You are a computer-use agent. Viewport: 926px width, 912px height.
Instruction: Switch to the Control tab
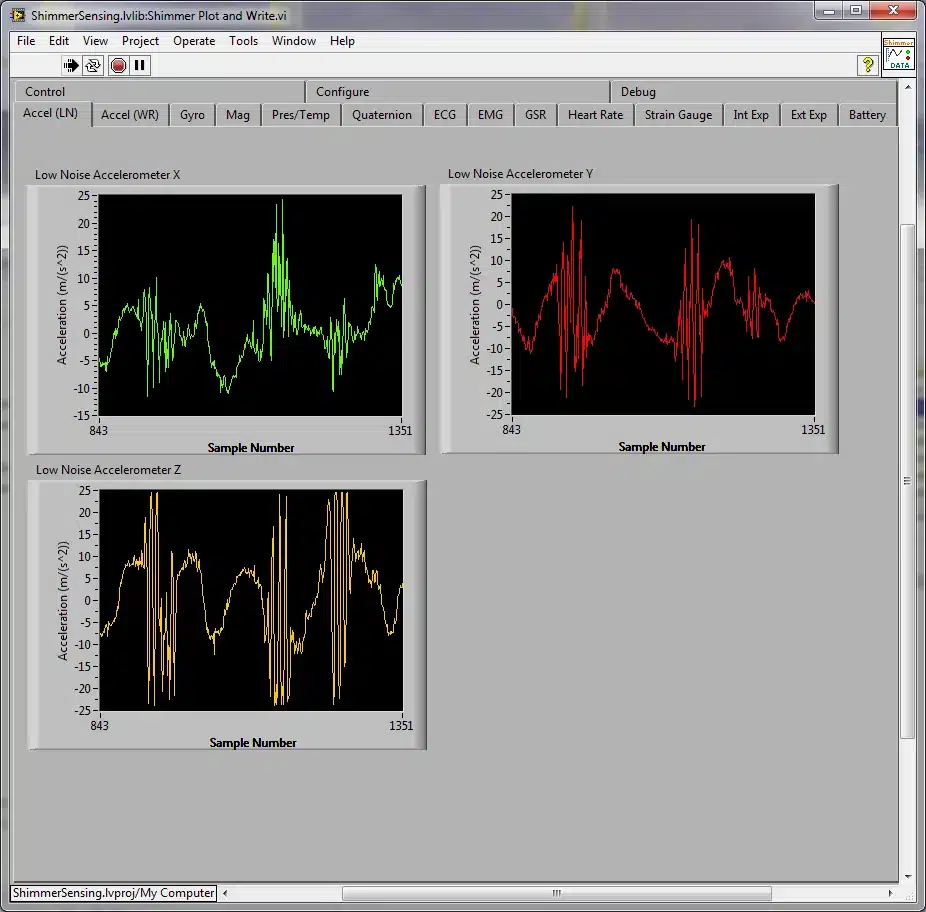click(158, 92)
